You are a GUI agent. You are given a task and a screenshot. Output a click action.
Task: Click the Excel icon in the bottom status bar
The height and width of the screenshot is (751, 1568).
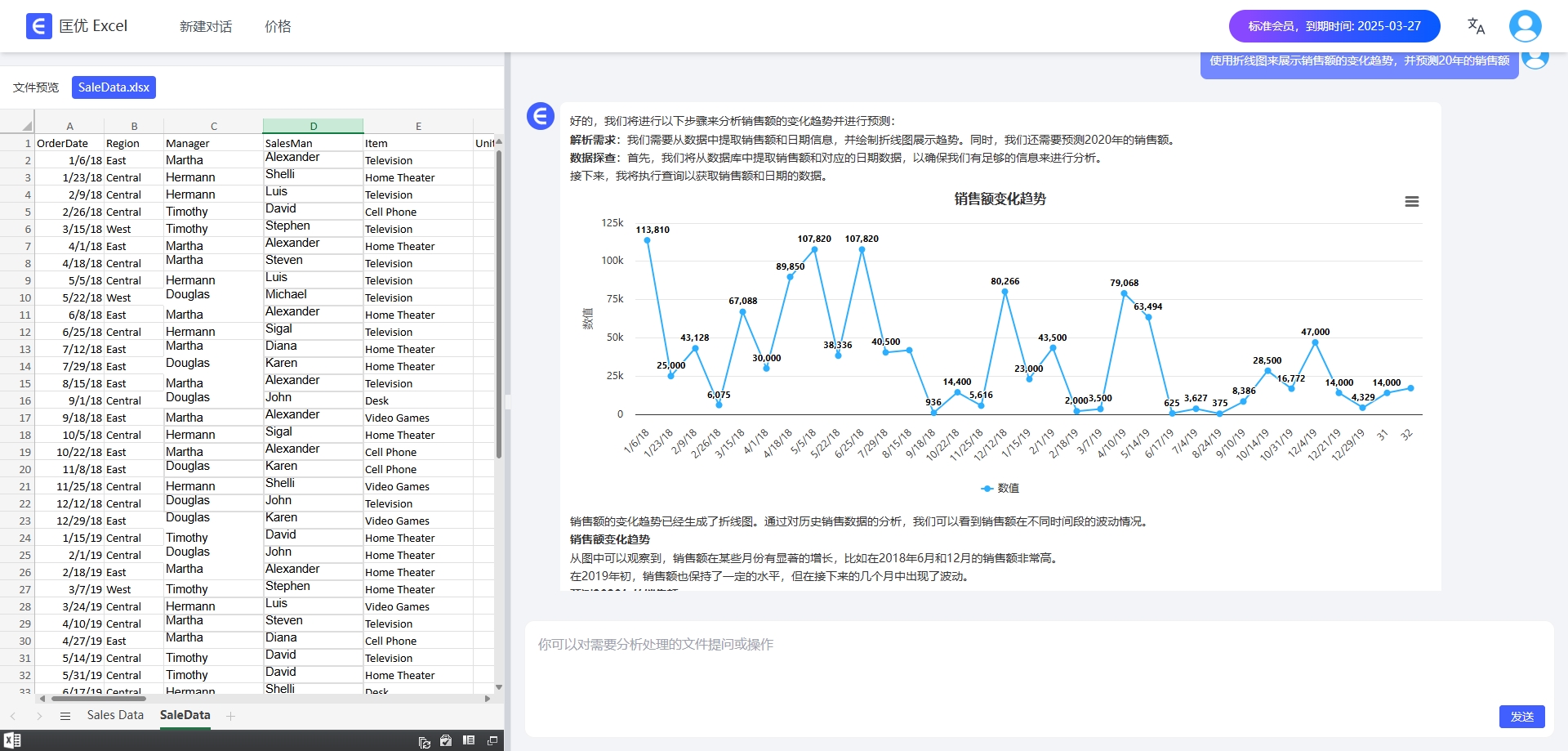click(x=12, y=740)
